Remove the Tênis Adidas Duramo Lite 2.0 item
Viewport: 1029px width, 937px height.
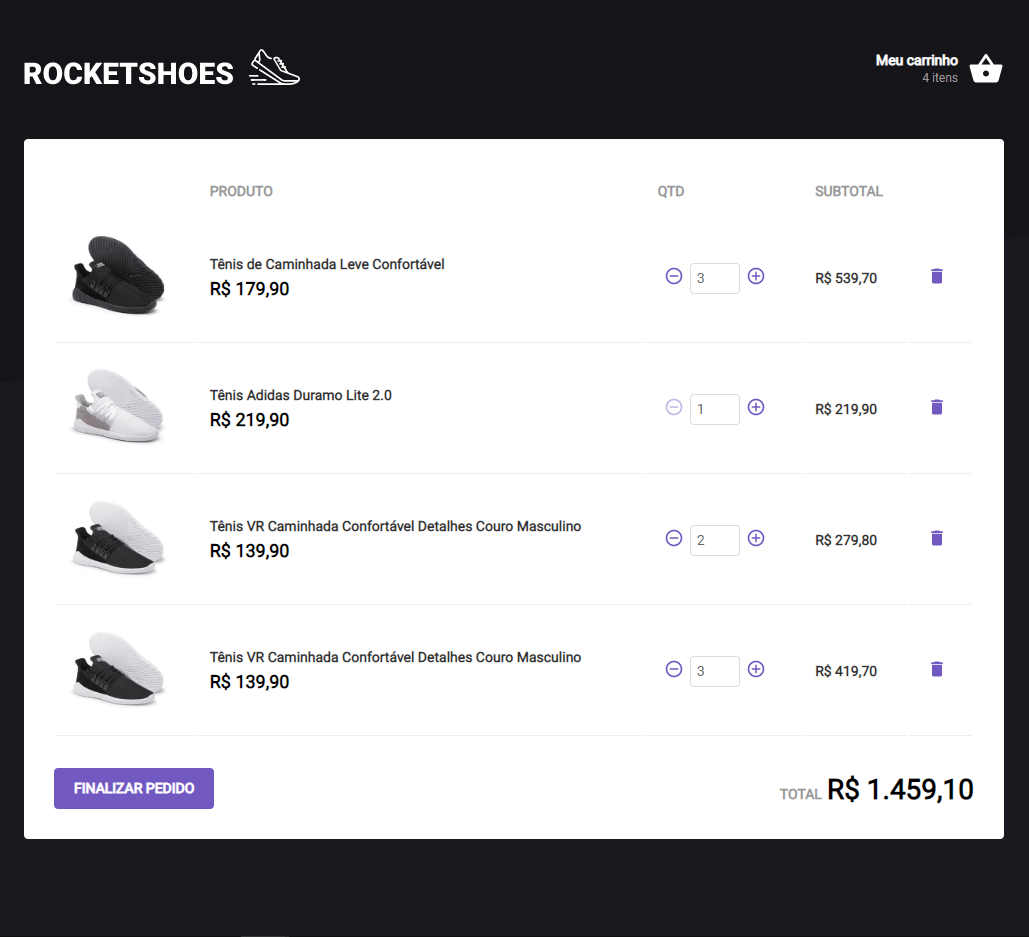[936, 407]
